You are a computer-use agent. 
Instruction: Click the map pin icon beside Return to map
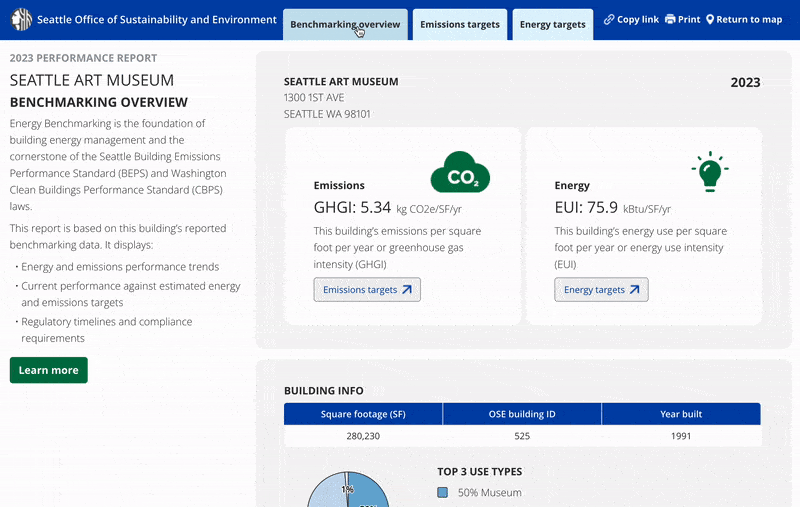click(710, 19)
